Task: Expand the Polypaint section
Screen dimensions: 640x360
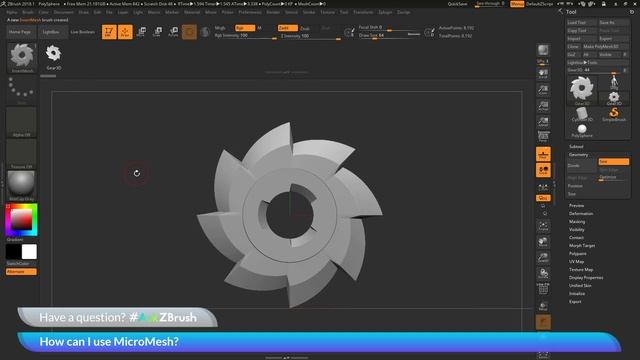Action: [x=578, y=253]
